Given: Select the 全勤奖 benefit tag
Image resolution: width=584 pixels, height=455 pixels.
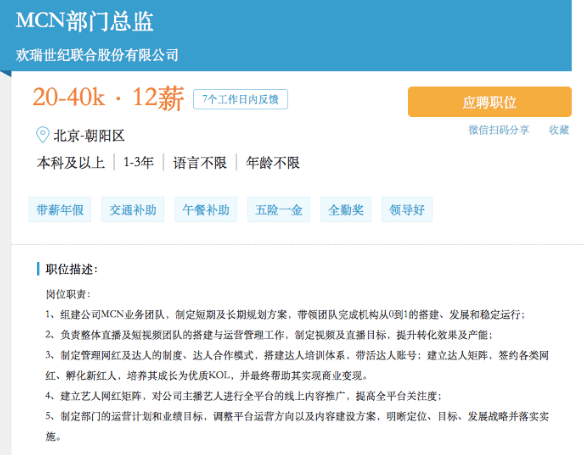Looking at the screenshot, I should pos(346,210).
